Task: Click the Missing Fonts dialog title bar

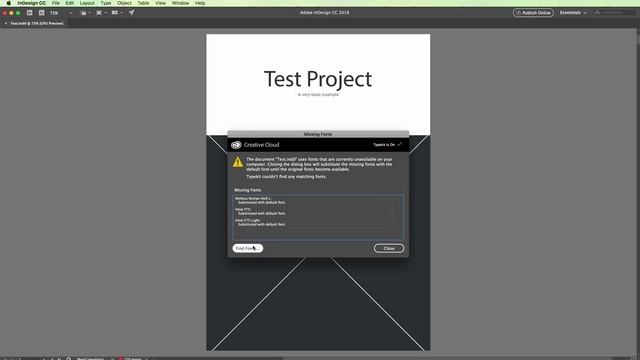Action: click(x=318, y=134)
